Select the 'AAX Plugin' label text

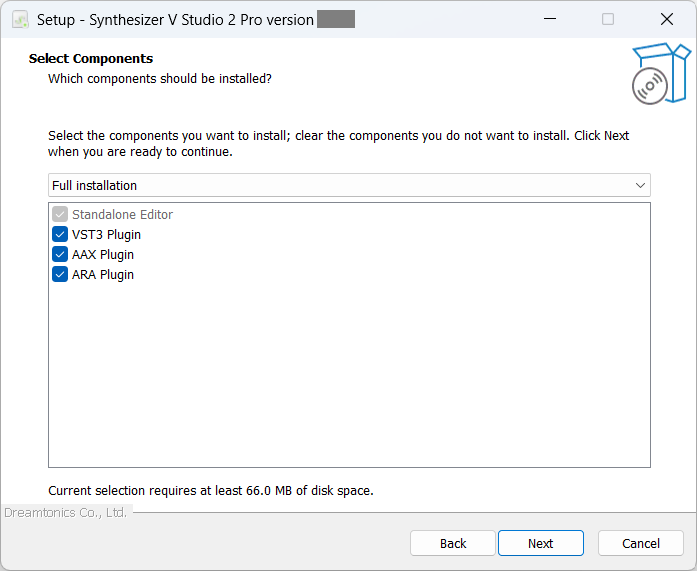[x=103, y=255]
